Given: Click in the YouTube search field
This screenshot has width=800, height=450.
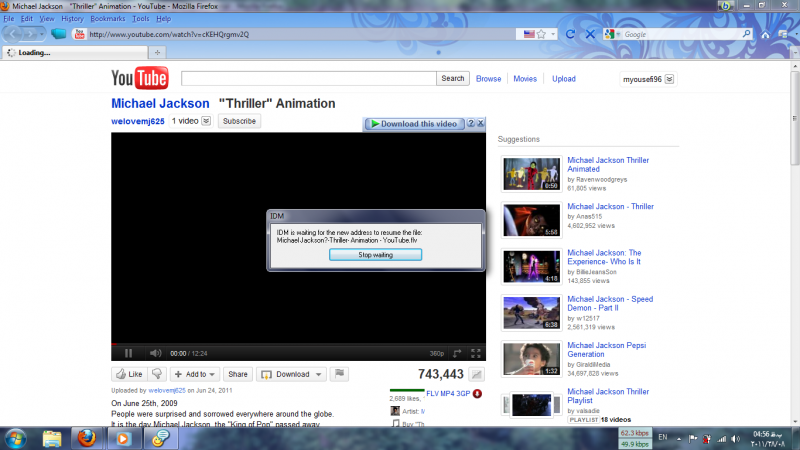Looking at the screenshot, I should click(309, 78).
